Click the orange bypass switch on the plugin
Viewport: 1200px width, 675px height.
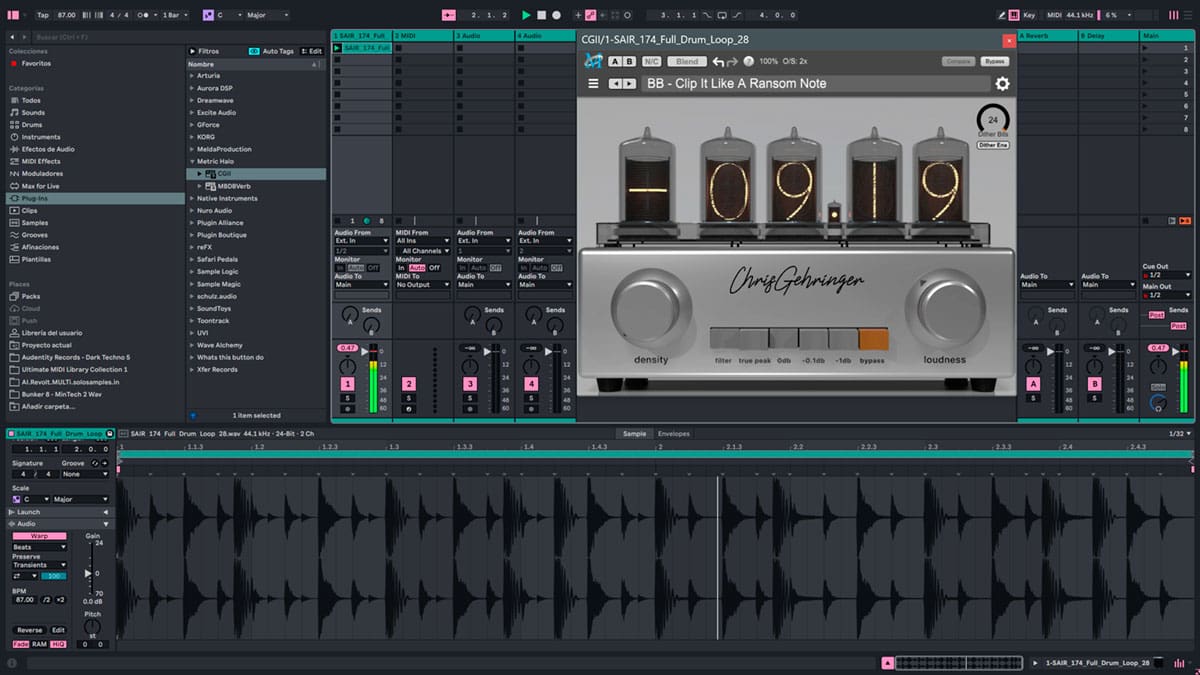click(x=872, y=339)
